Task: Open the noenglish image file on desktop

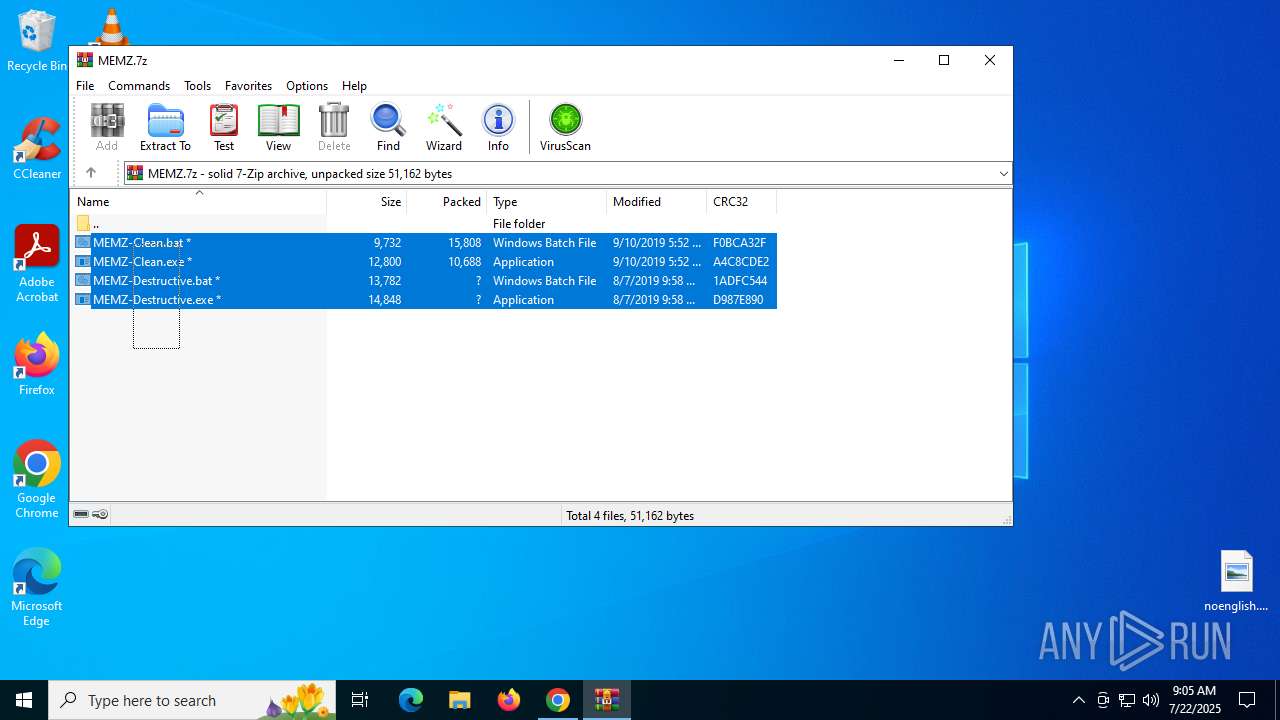Action: point(1236,581)
